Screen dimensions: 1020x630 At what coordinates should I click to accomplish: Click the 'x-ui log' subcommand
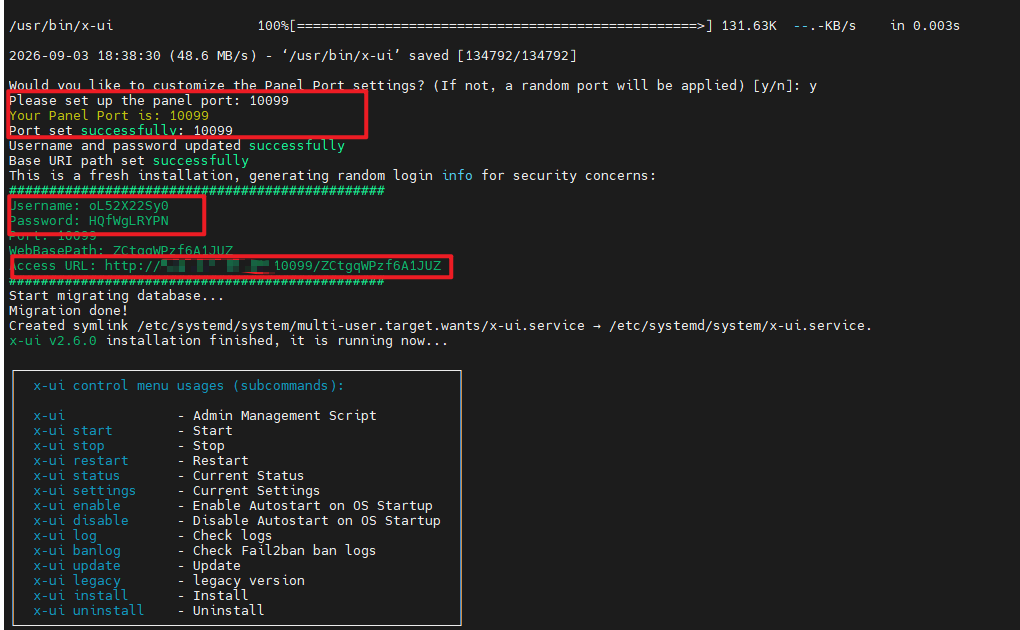65,536
